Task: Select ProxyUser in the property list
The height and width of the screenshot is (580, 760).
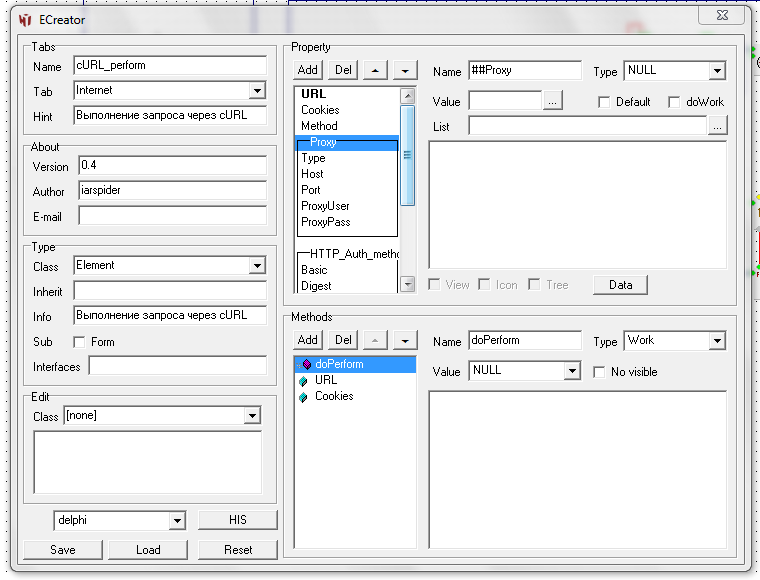Action: click(x=325, y=206)
